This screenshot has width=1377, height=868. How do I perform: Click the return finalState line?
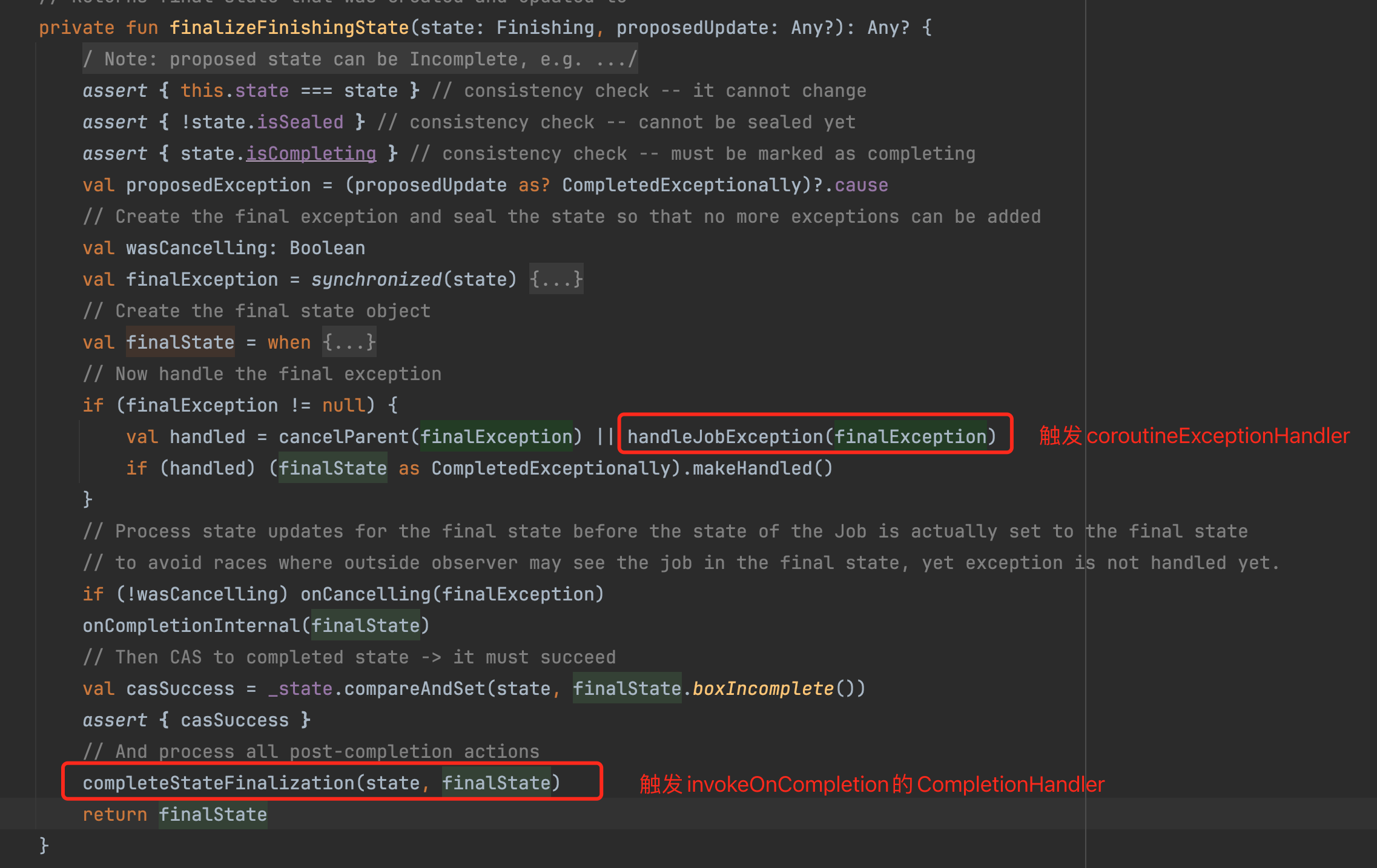pyautogui.click(x=175, y=814)
